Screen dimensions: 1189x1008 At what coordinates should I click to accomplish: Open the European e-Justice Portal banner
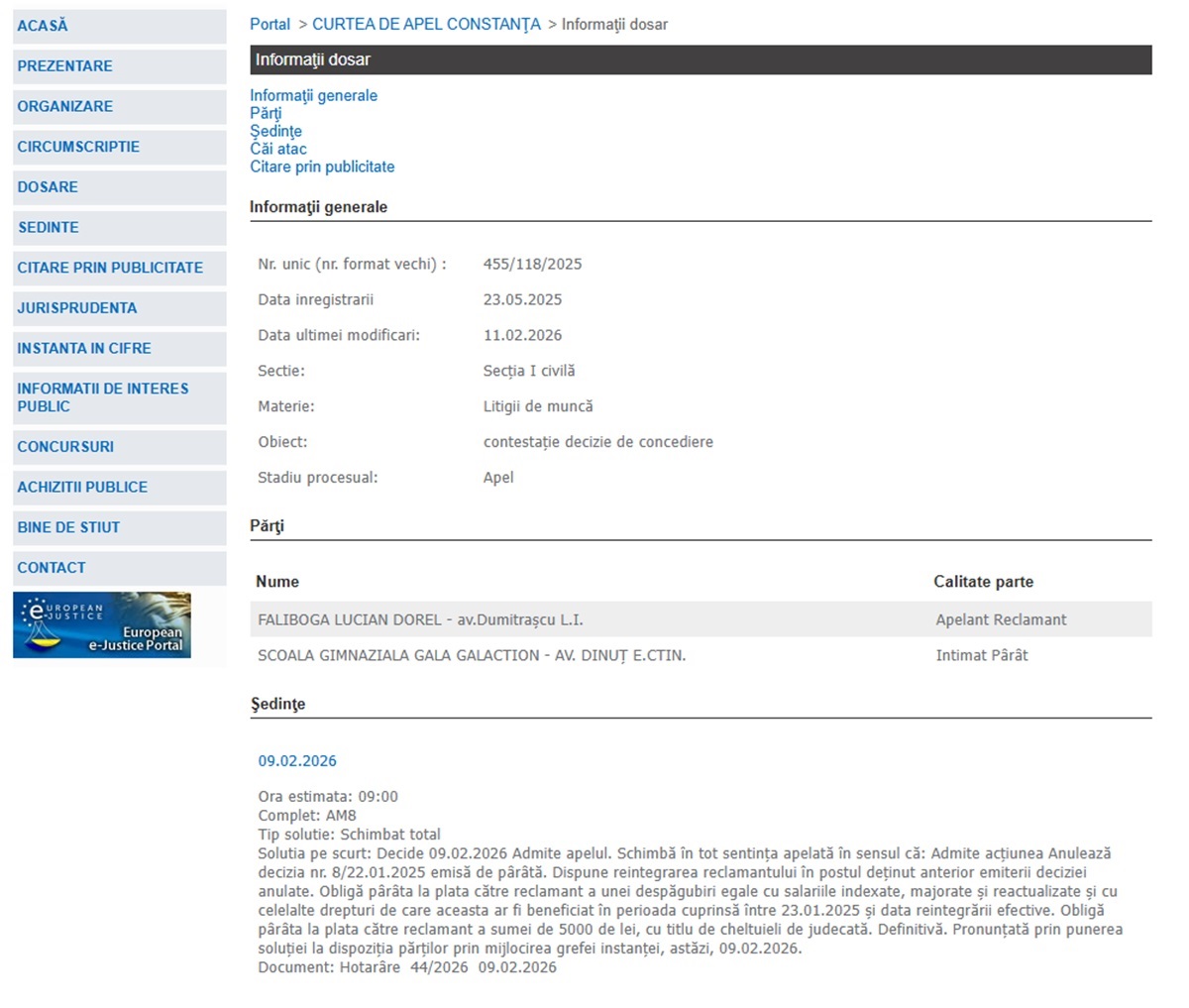[x=102, y=625]
